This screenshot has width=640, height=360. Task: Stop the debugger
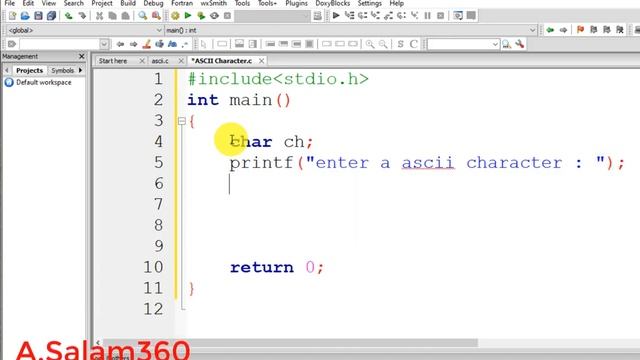tap(440, 16)
